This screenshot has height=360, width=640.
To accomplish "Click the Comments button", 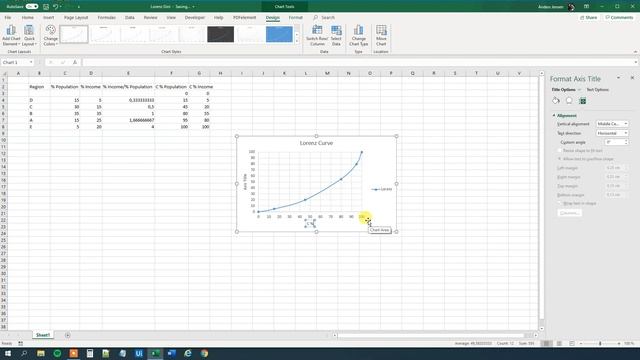I will tap(619, 18).
